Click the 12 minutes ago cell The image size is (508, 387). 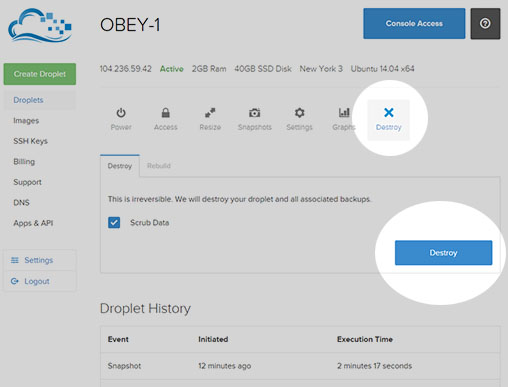[x=225, y=366]
